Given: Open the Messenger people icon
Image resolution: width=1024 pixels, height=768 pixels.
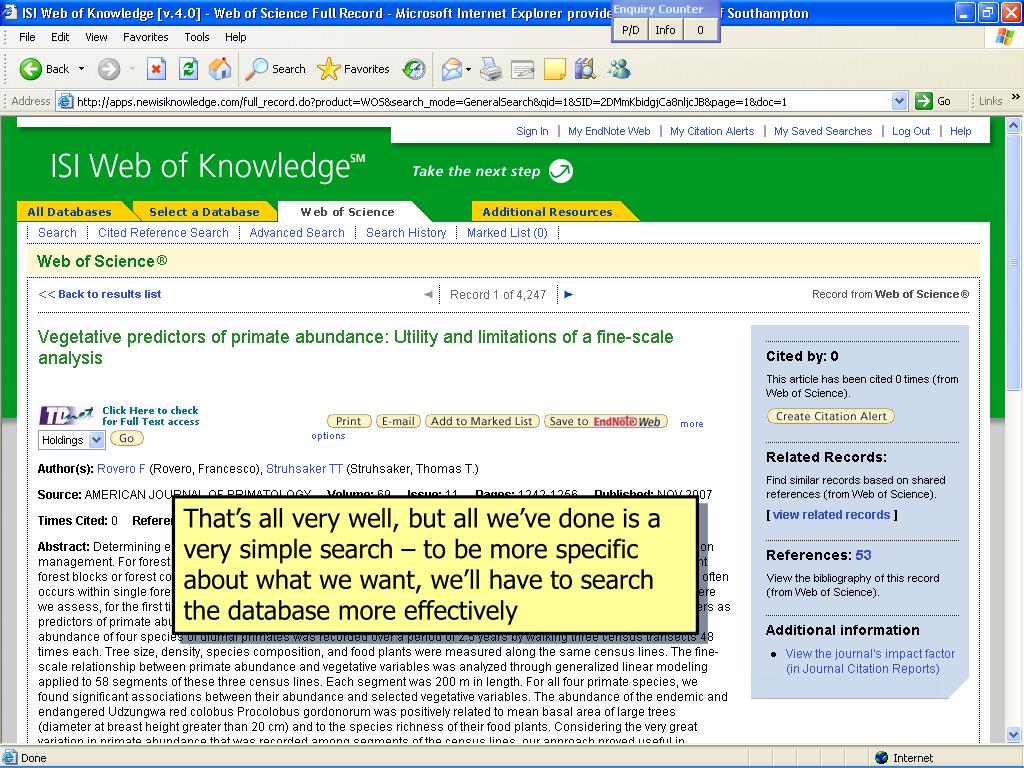Looking at the screenshot, I should 618,69.
